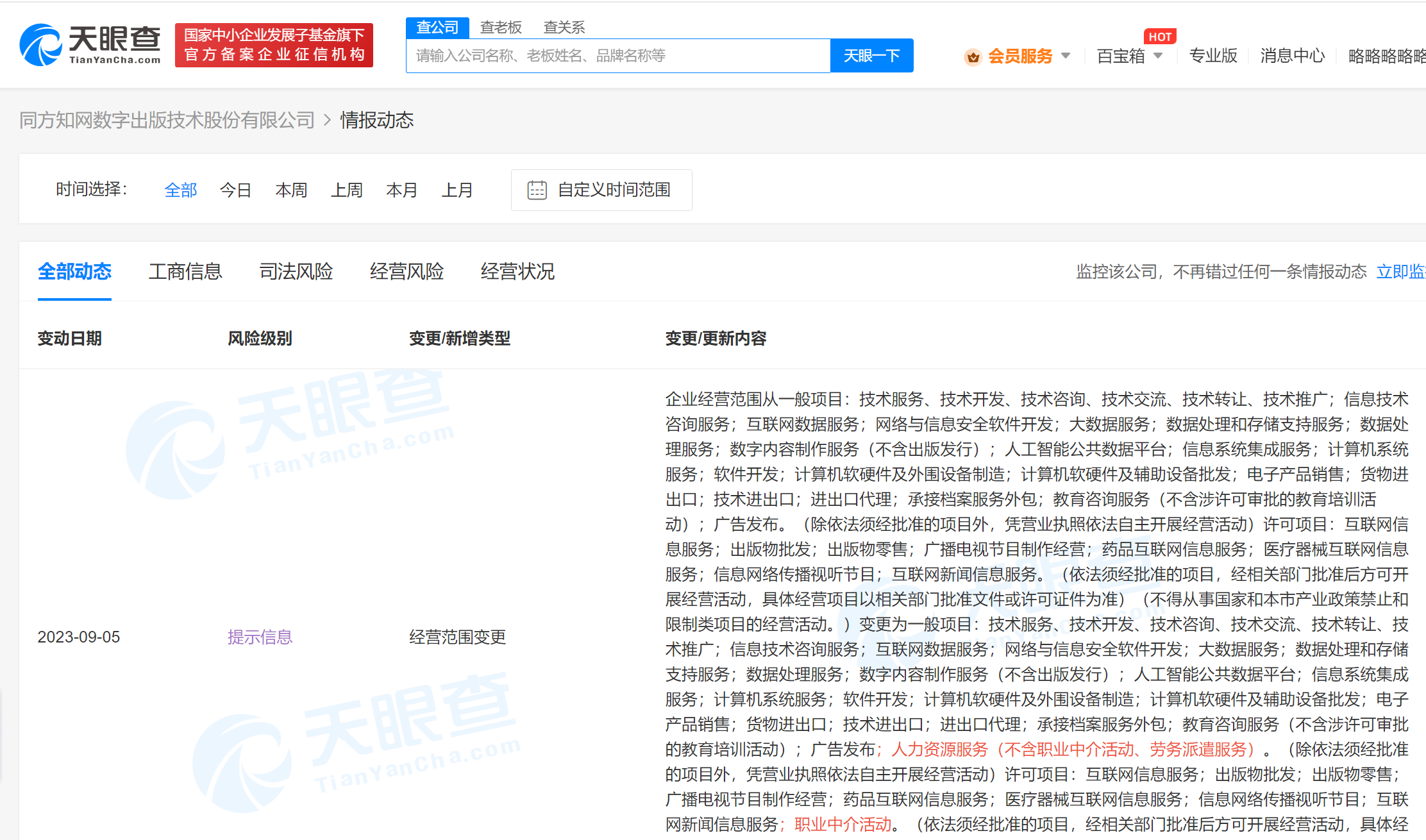Switch to the 经营风险 tab

[407, 271]
